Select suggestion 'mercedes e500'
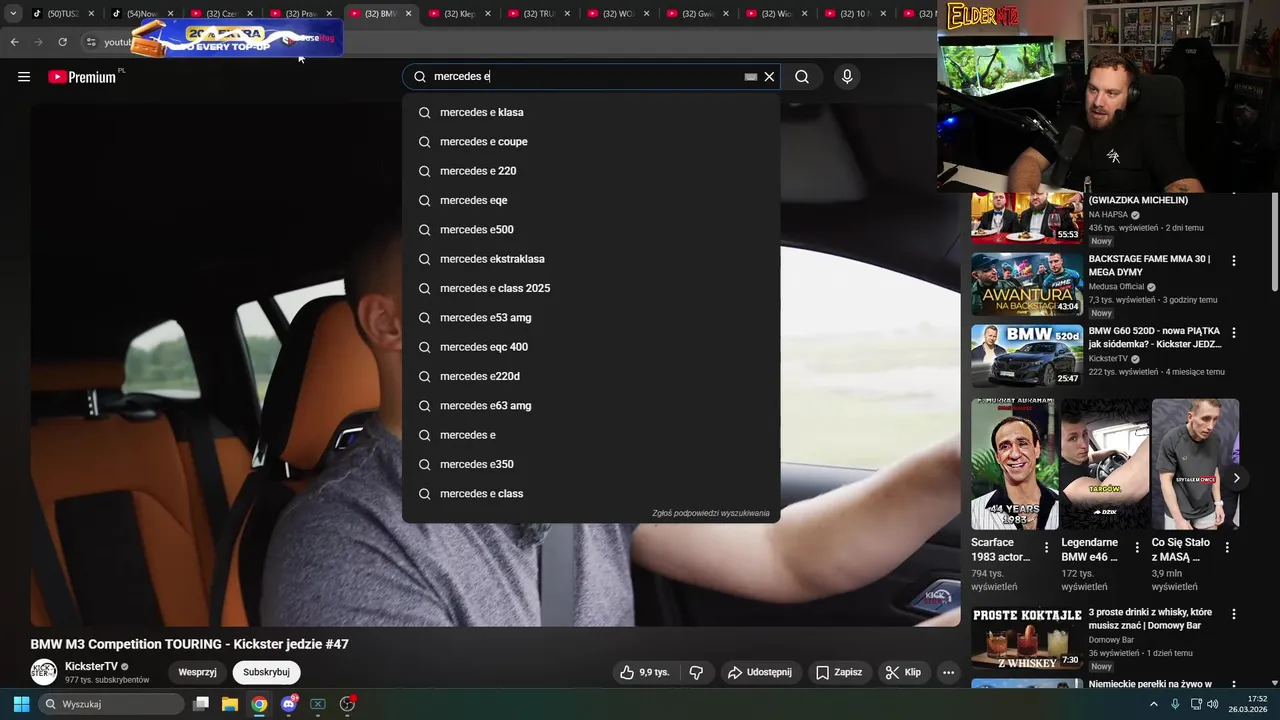Viewport: 1280px width, 720px height. tap(591, 230)
